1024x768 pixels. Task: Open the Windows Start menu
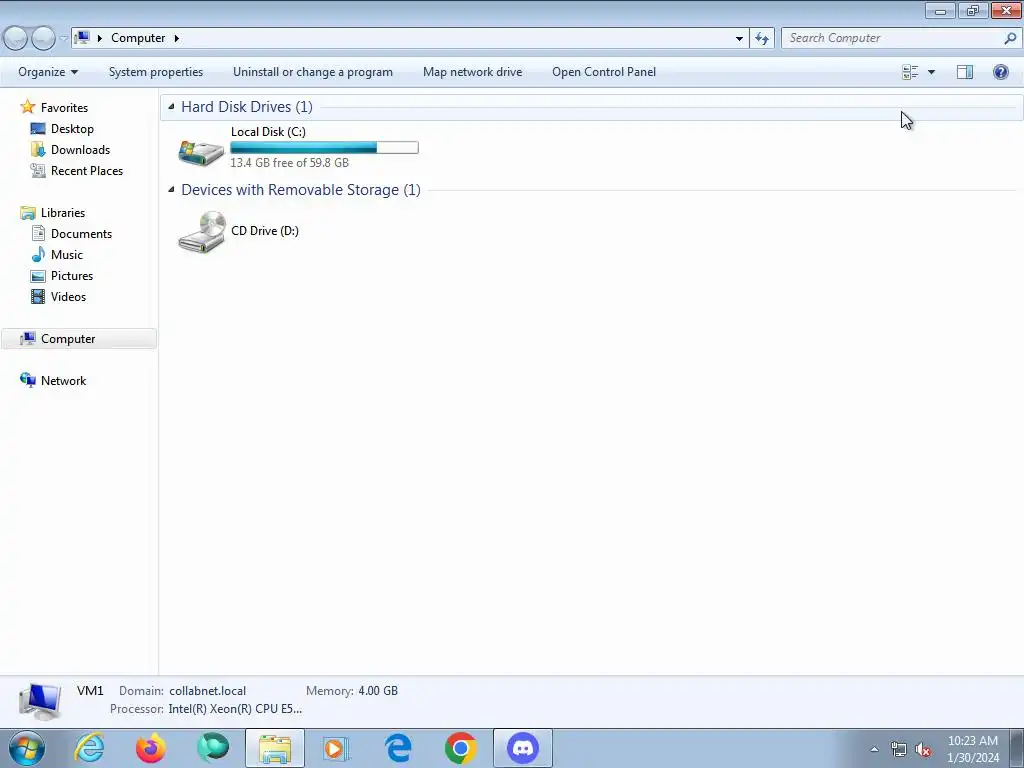click(x=27, y=748)
